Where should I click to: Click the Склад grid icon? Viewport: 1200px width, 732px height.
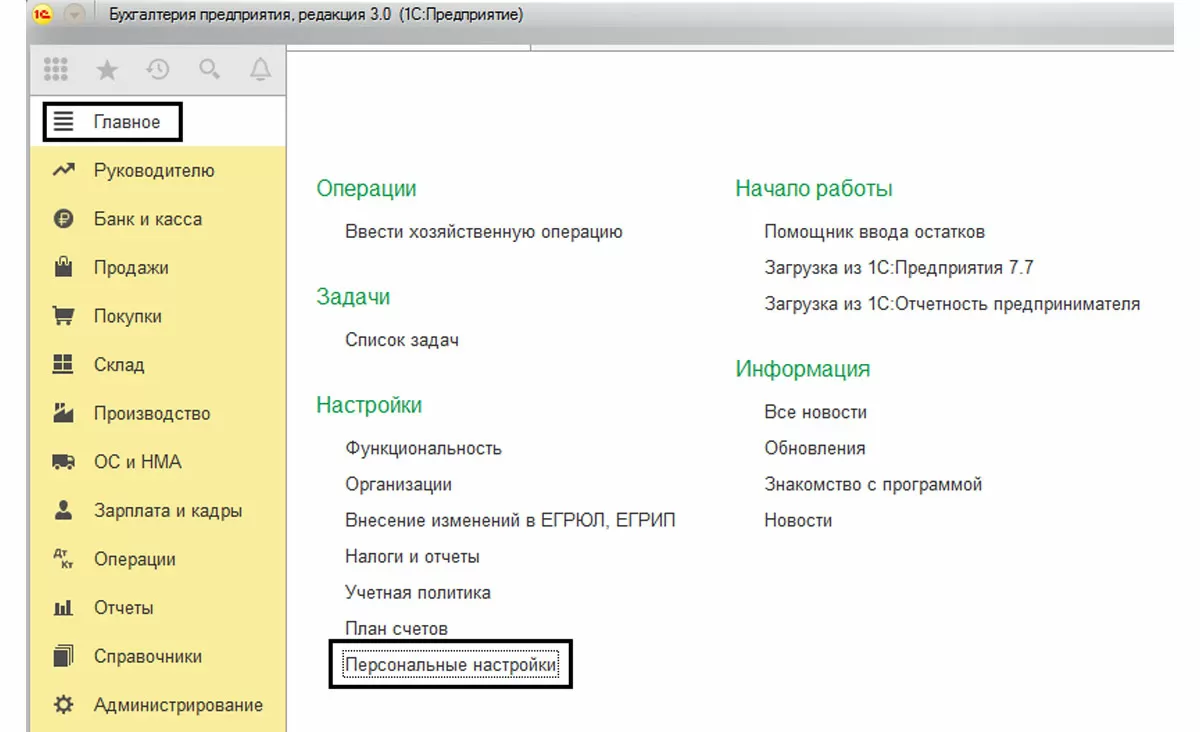[64, 365]
